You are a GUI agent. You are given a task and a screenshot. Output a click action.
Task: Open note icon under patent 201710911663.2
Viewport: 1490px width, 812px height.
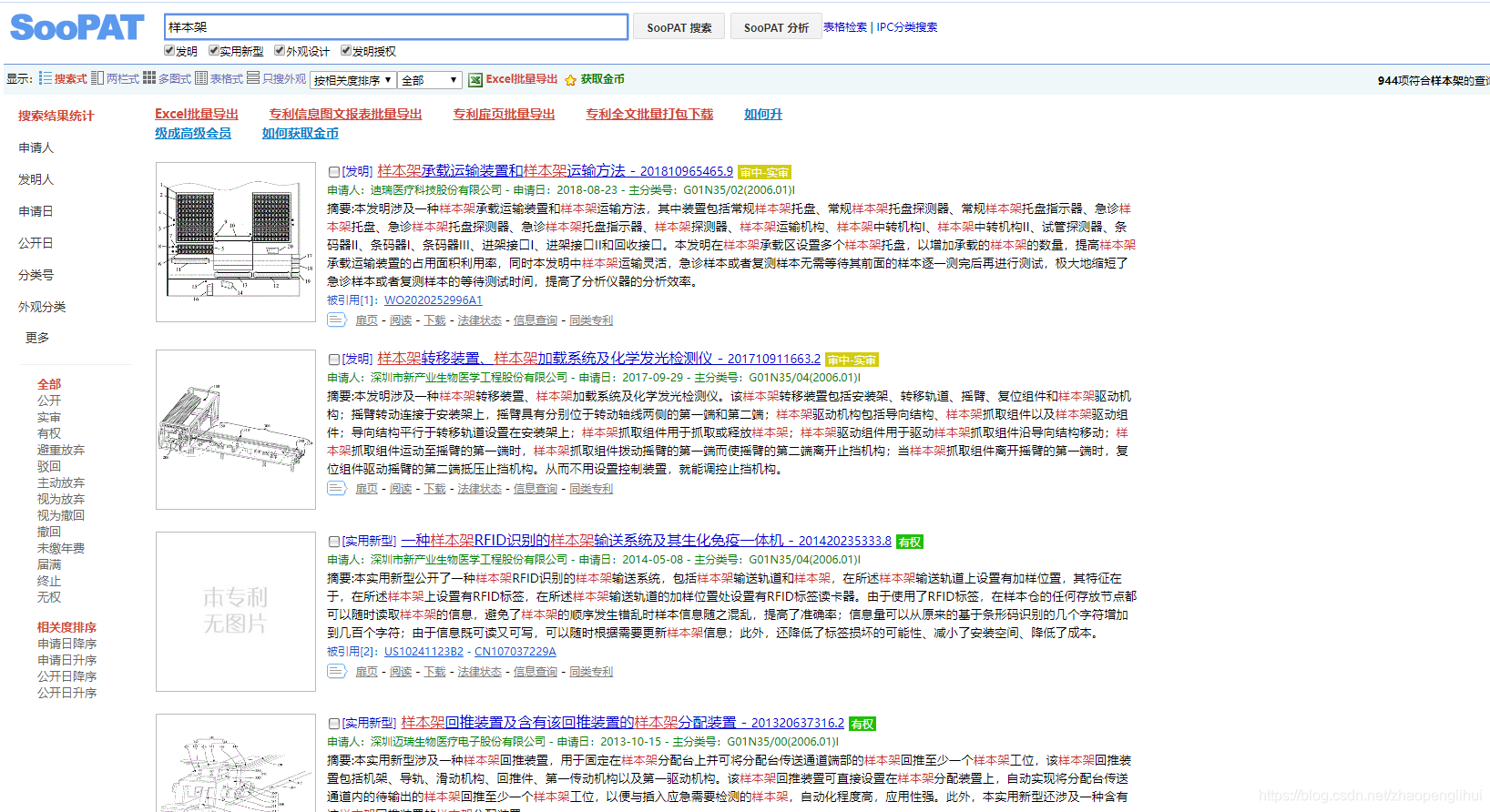pyautogui.click(x=337, y=488)
